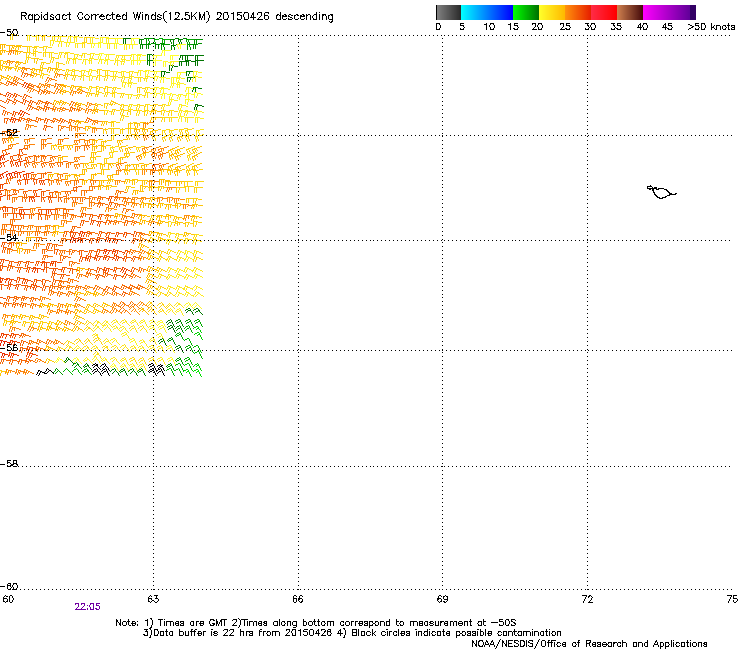Click the small island outline near 73E
740x650 pixels.
(661, 192)
